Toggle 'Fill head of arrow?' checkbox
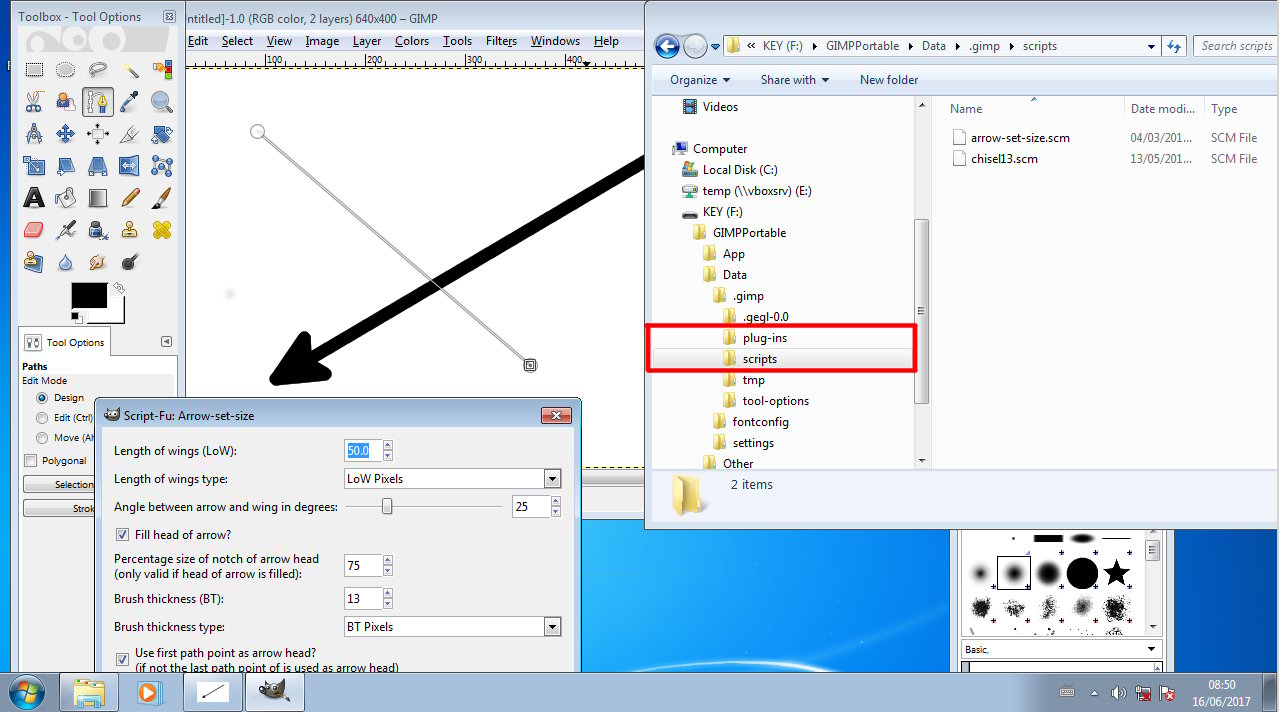The width and height of the screenshot is (1279, 712). (x=123, y=535)
